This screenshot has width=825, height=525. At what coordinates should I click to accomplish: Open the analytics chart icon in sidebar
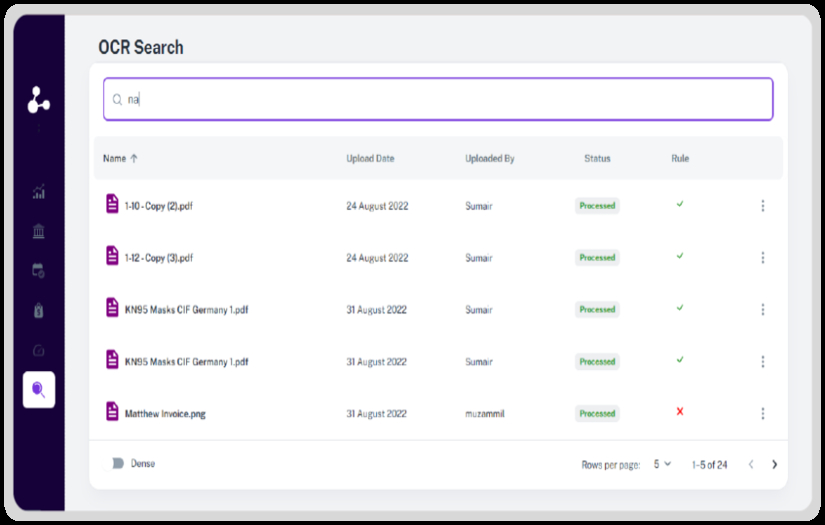[39, 192]
